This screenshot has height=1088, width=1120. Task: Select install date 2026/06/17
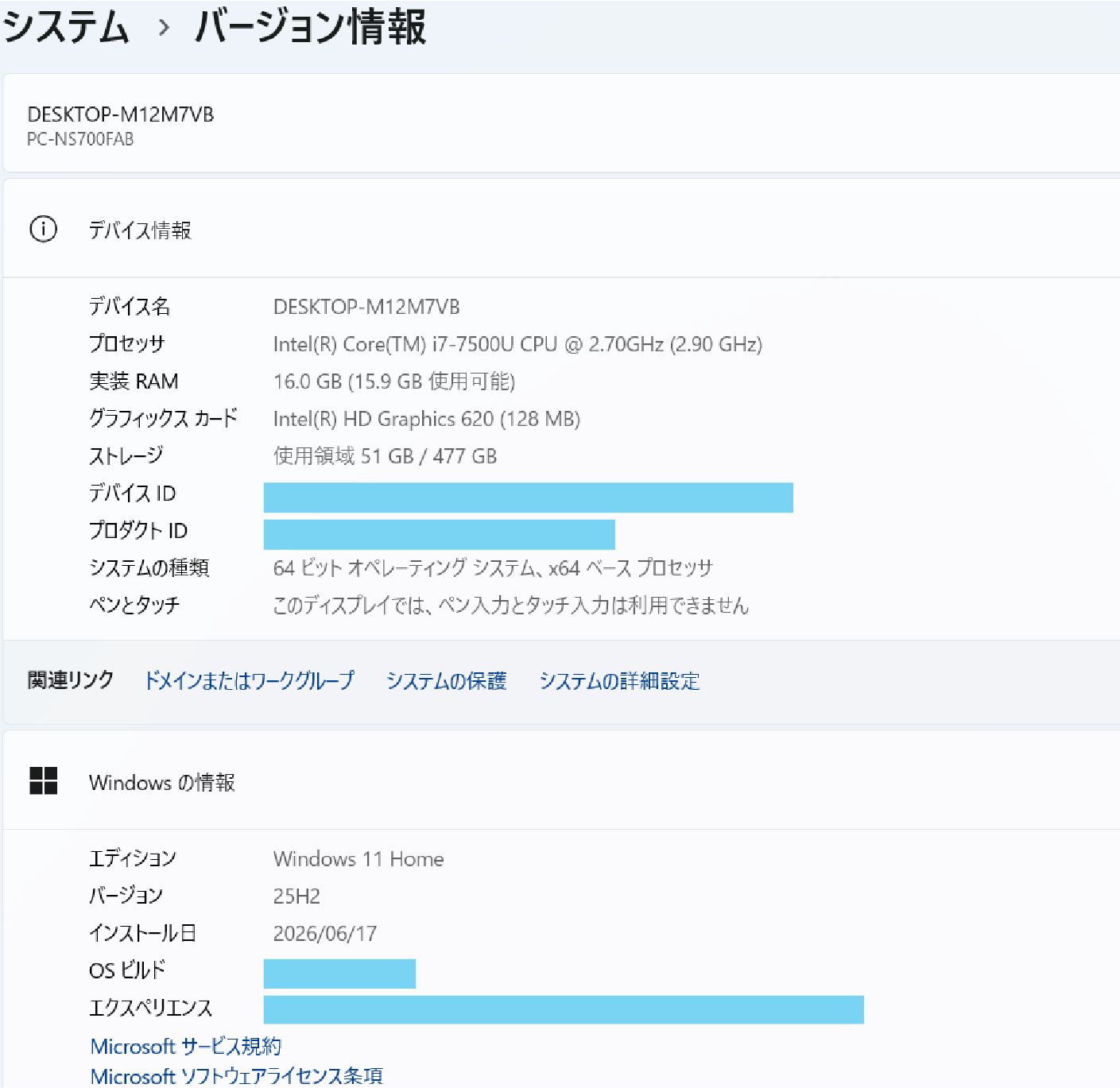click(325, 933)
